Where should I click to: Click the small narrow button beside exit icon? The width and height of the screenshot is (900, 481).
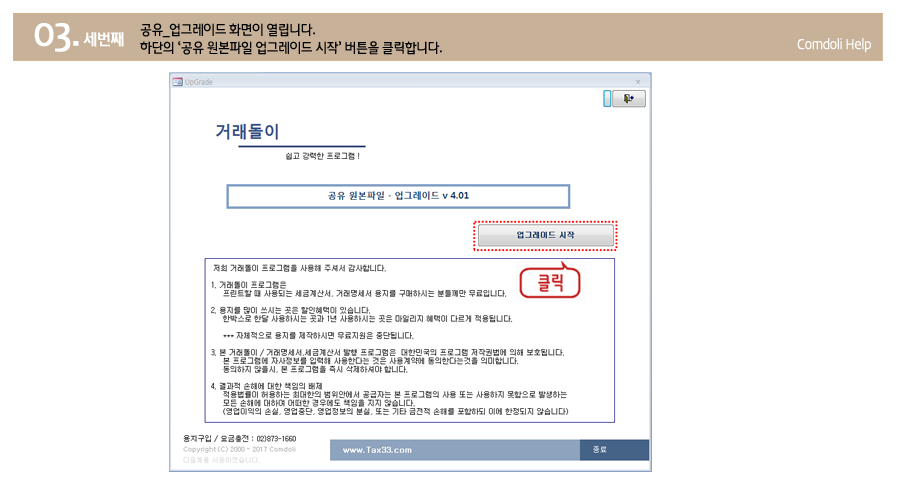pos(607,99)
